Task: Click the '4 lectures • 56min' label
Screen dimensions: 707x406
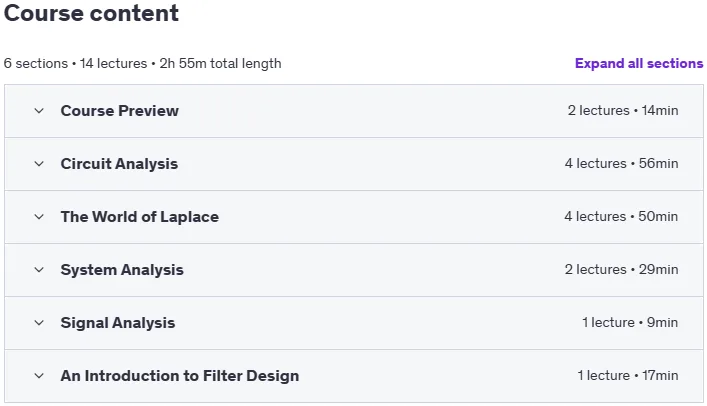Action: [621, 163]
